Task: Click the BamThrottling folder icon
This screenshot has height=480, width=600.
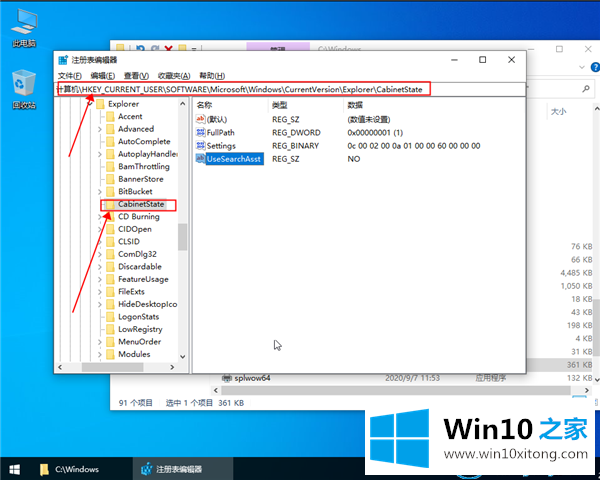Action: (x=110, y=167)
